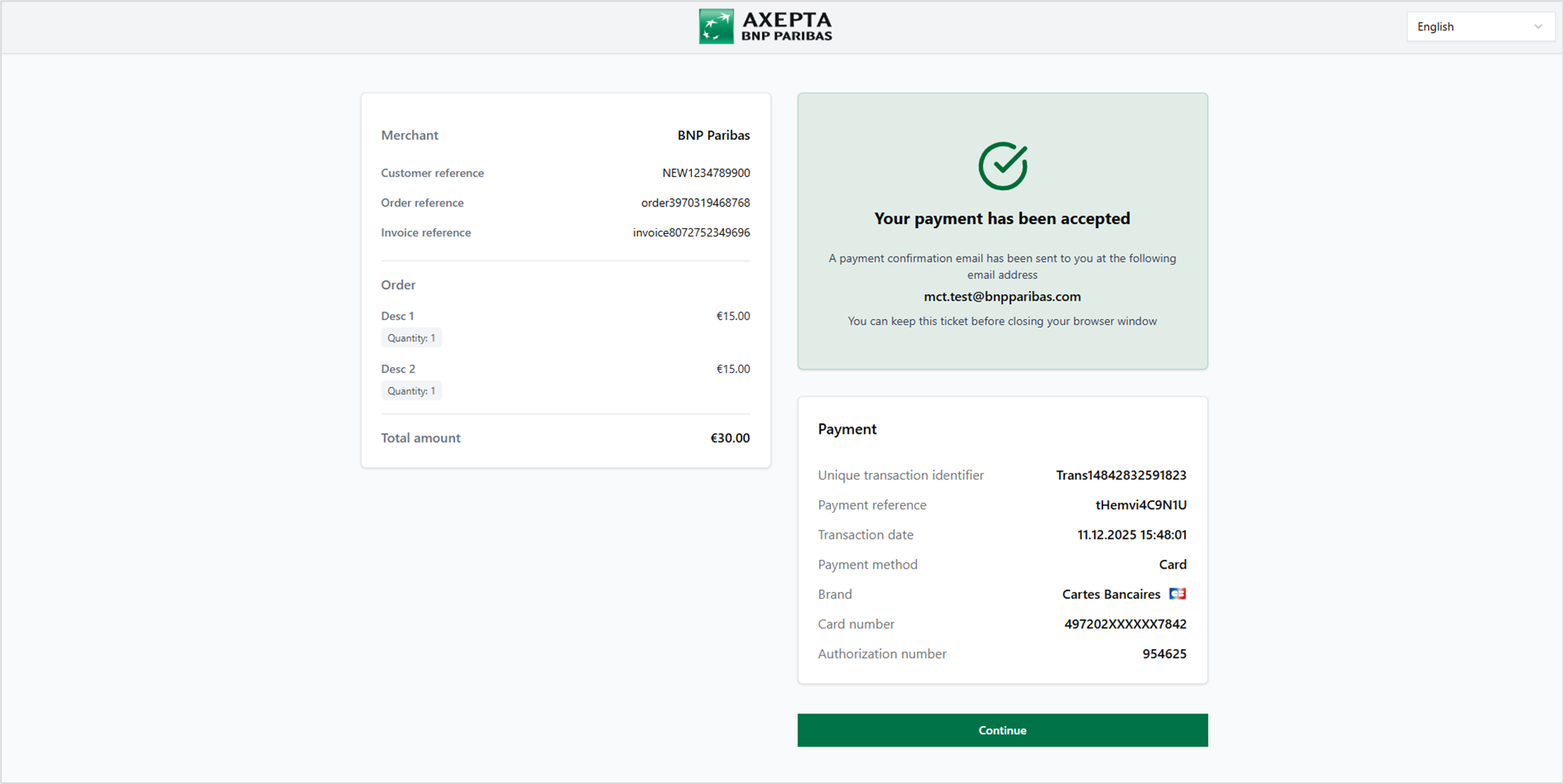Click the transaction date 11.12.2025 15:48:01
Screen dimensions: 1564x784
pyautogui.click(x=1132, y=535)
